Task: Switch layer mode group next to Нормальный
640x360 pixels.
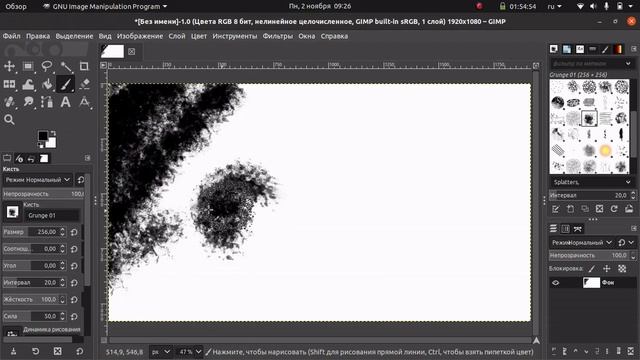Action: [625, 242]
